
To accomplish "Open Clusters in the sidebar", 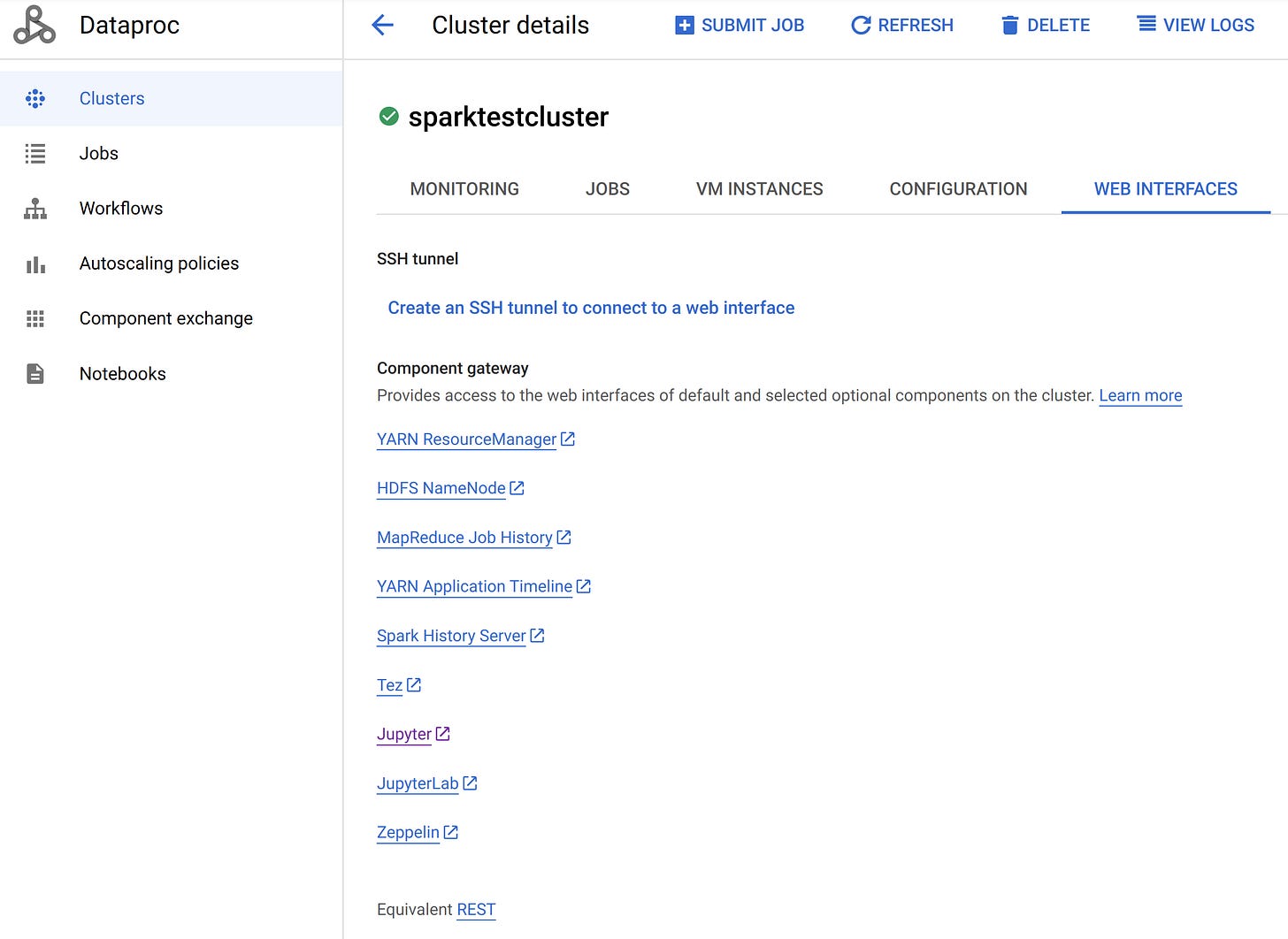I will [172, 98].
